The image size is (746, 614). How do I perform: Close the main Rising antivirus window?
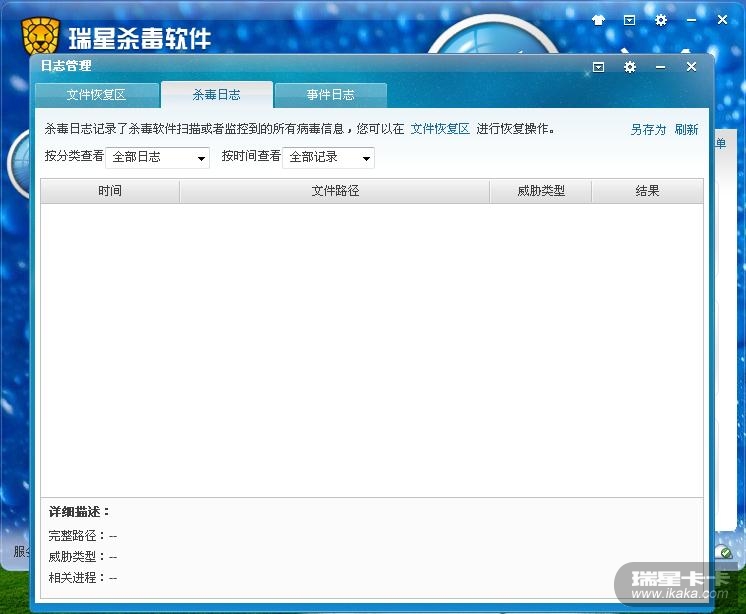point(722,20)
